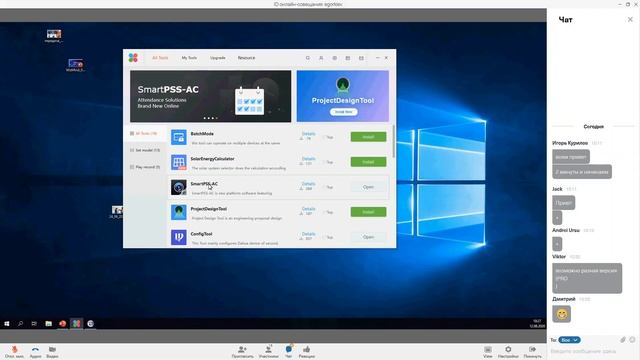Screen dimensions: 640x360
Task: Click Install Now on ProjectDesignTool banner
Action: point(343,112)
